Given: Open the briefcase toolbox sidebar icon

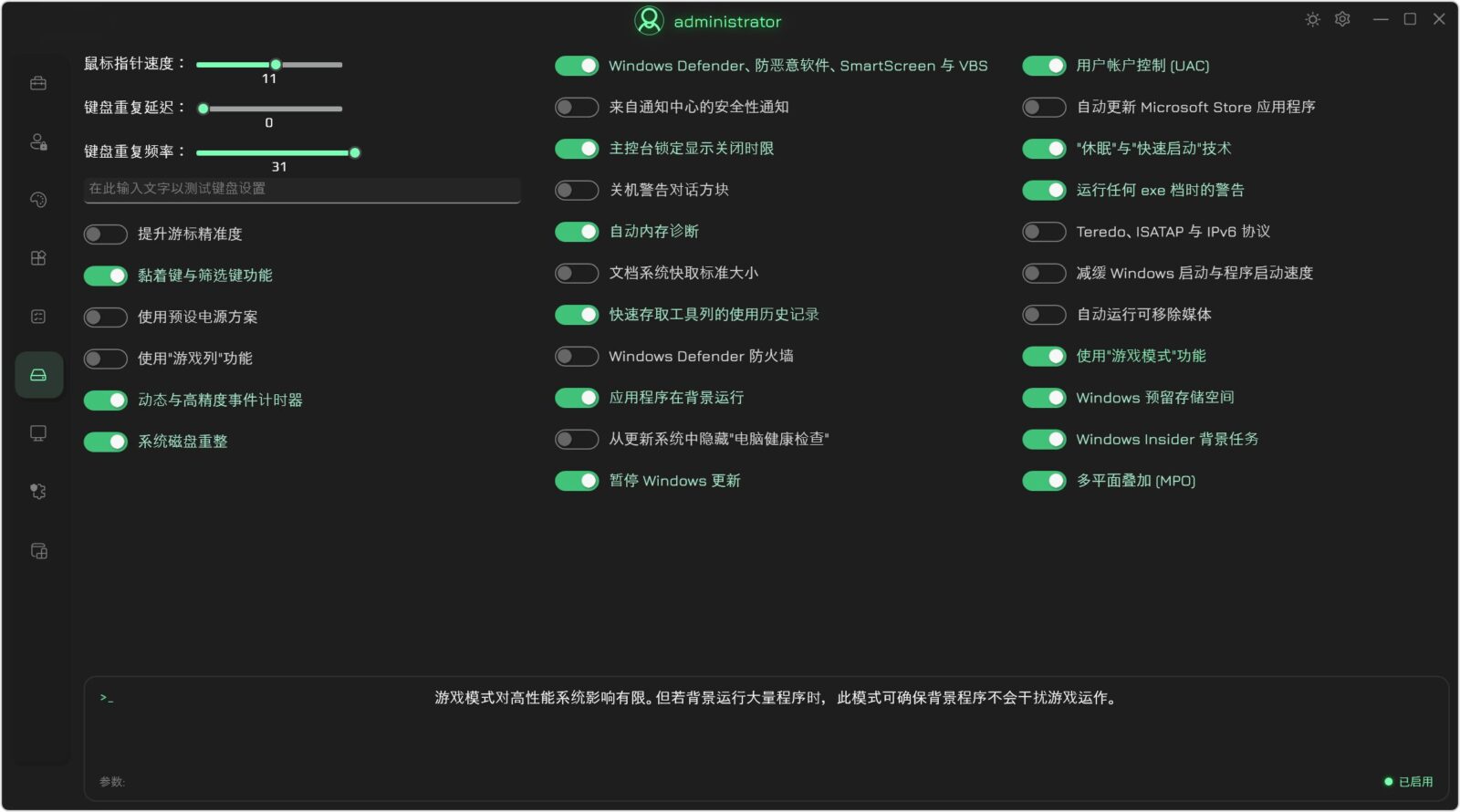Looking at the screenshot, I should pos(38,83).
